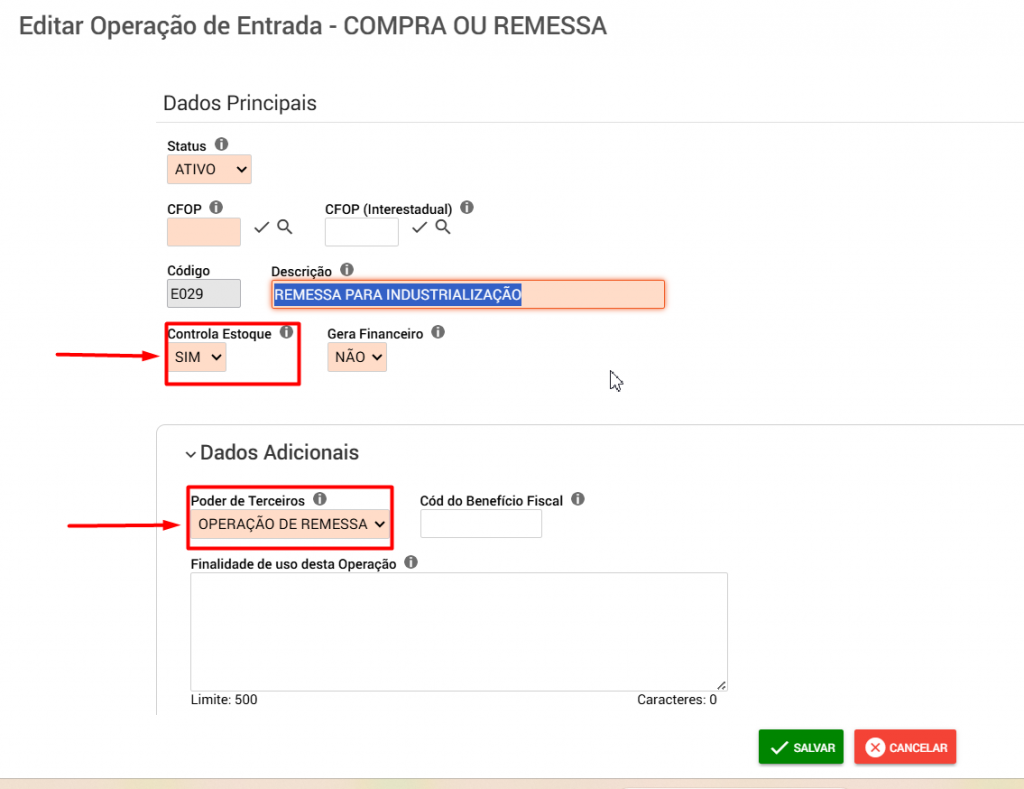This screenshot has width=1024, height=789.
Task: Click the Cód do Benefício Fiscal info icon
Action: (578, 499)
